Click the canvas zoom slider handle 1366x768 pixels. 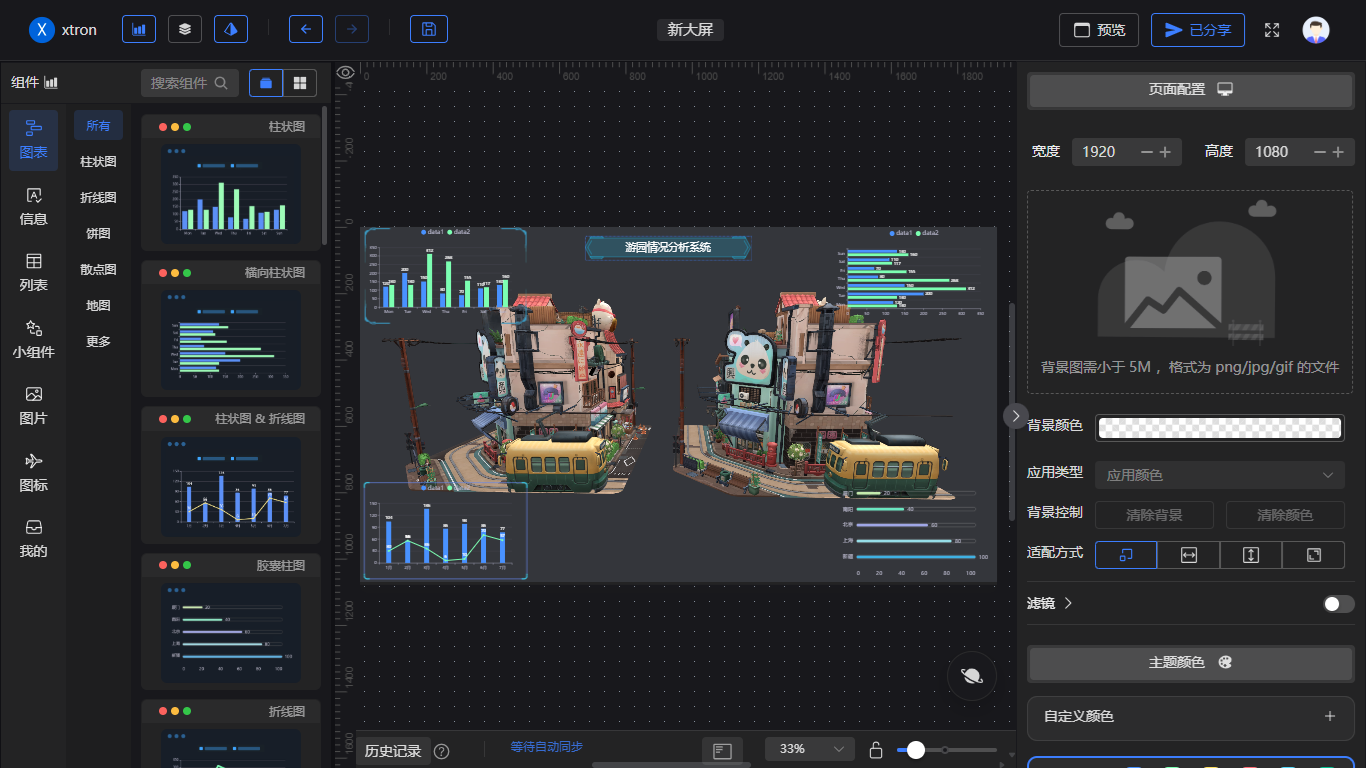pyautogui.click(x=915, y=750)
